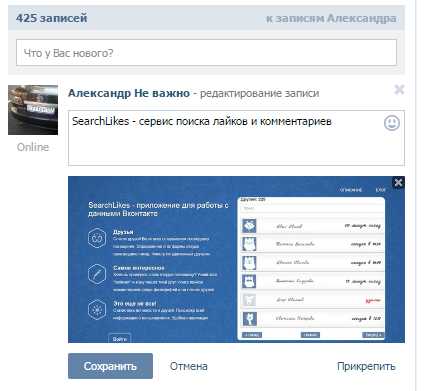The height and width of the screenshot is (391, 443).
Task: Click the "Это еще не все!" hexagon icon
Action: click(x=97, y=309)
